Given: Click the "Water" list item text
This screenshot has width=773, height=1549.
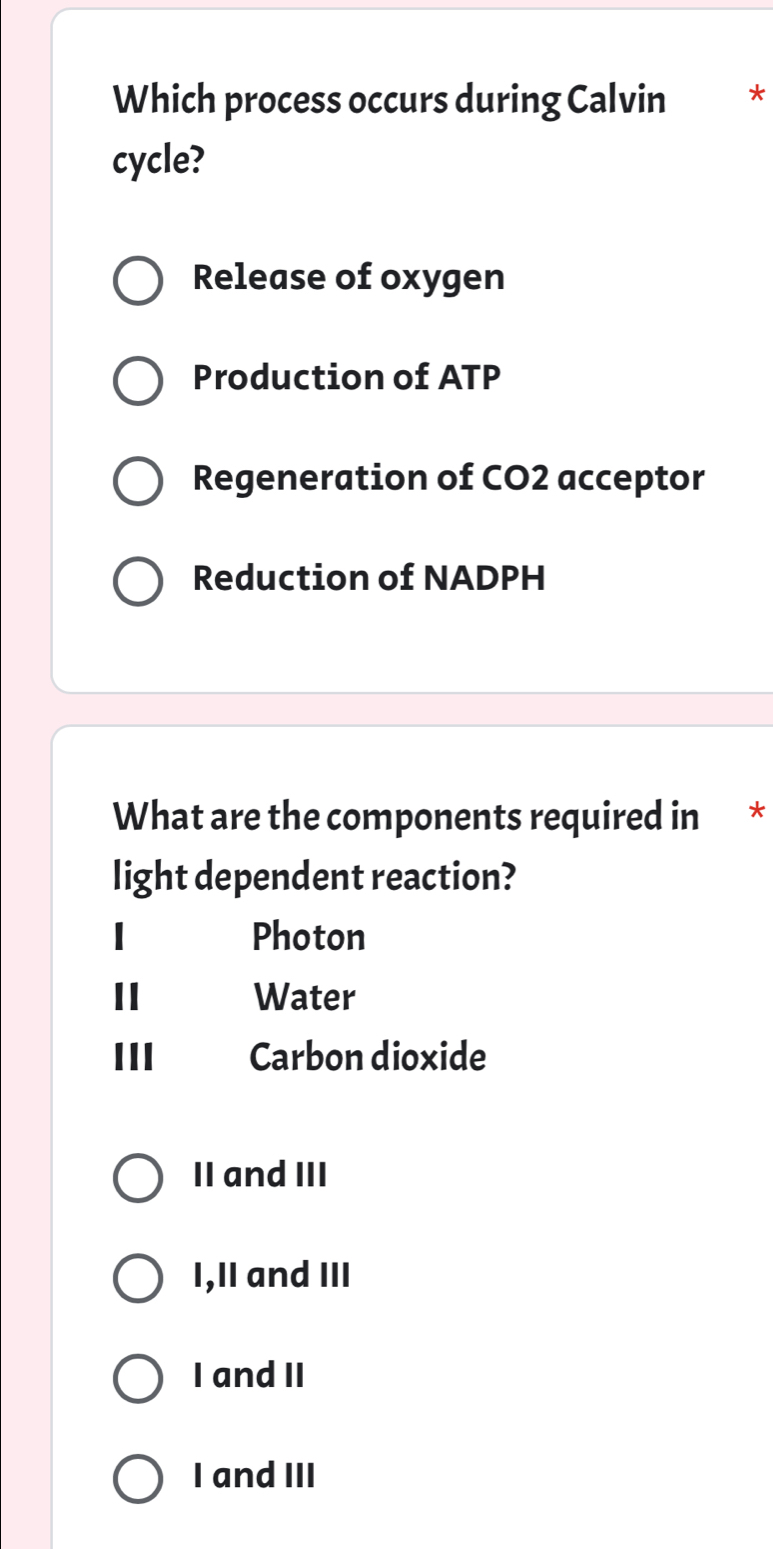Looking at the screenshot, I should pyautogui.click(x=304, y=997).
